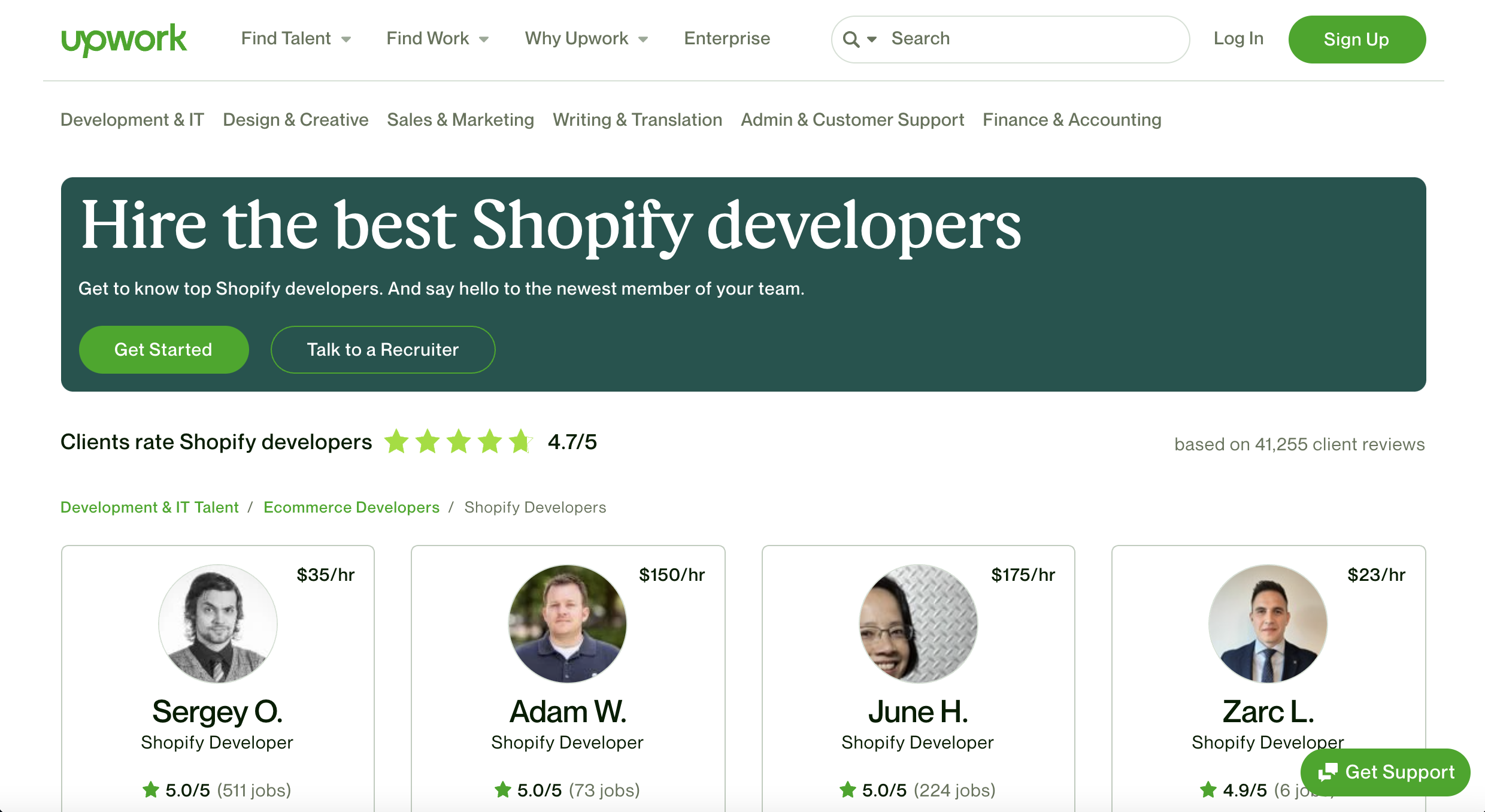
Task: Click the $23/hr rate
Action: (1376, 575)
